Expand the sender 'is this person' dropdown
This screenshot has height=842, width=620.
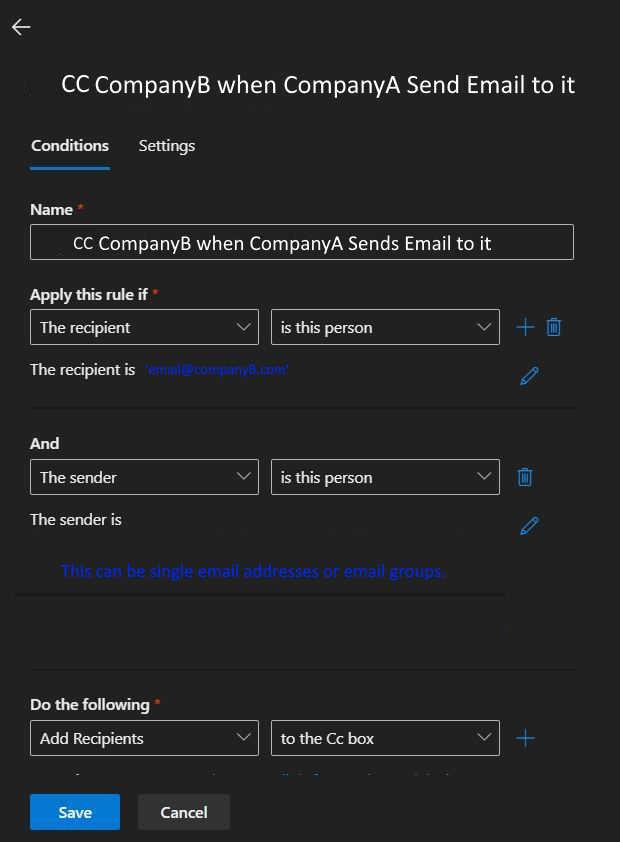point(385,477)
